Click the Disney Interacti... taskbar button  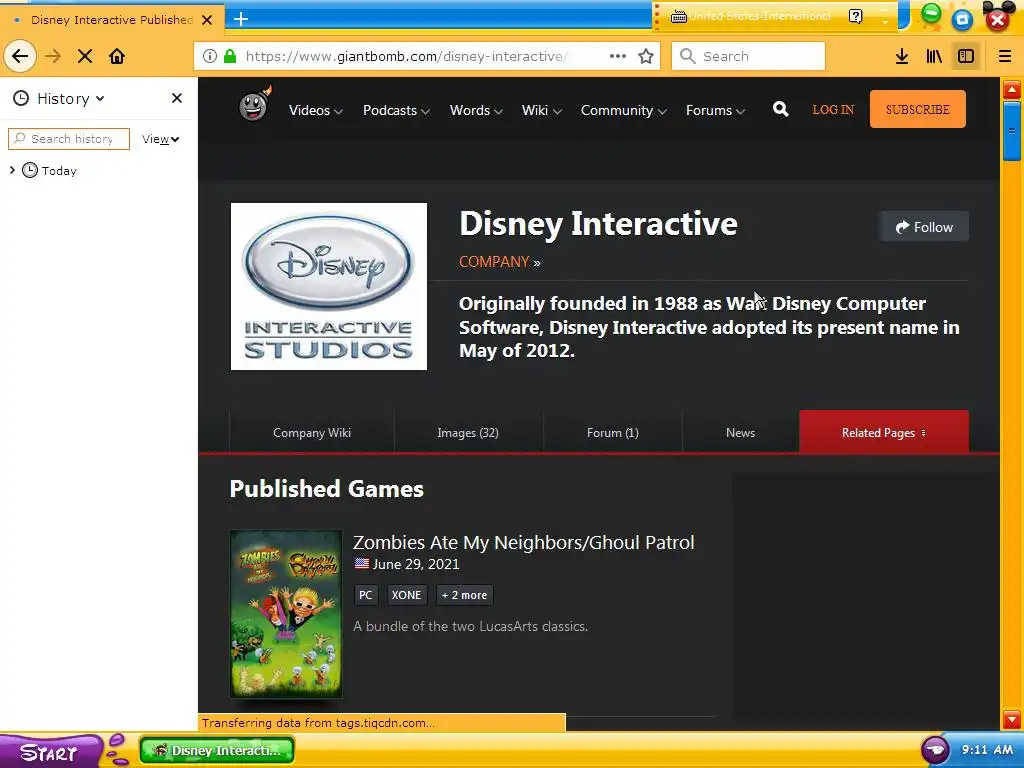click(217, 750)
